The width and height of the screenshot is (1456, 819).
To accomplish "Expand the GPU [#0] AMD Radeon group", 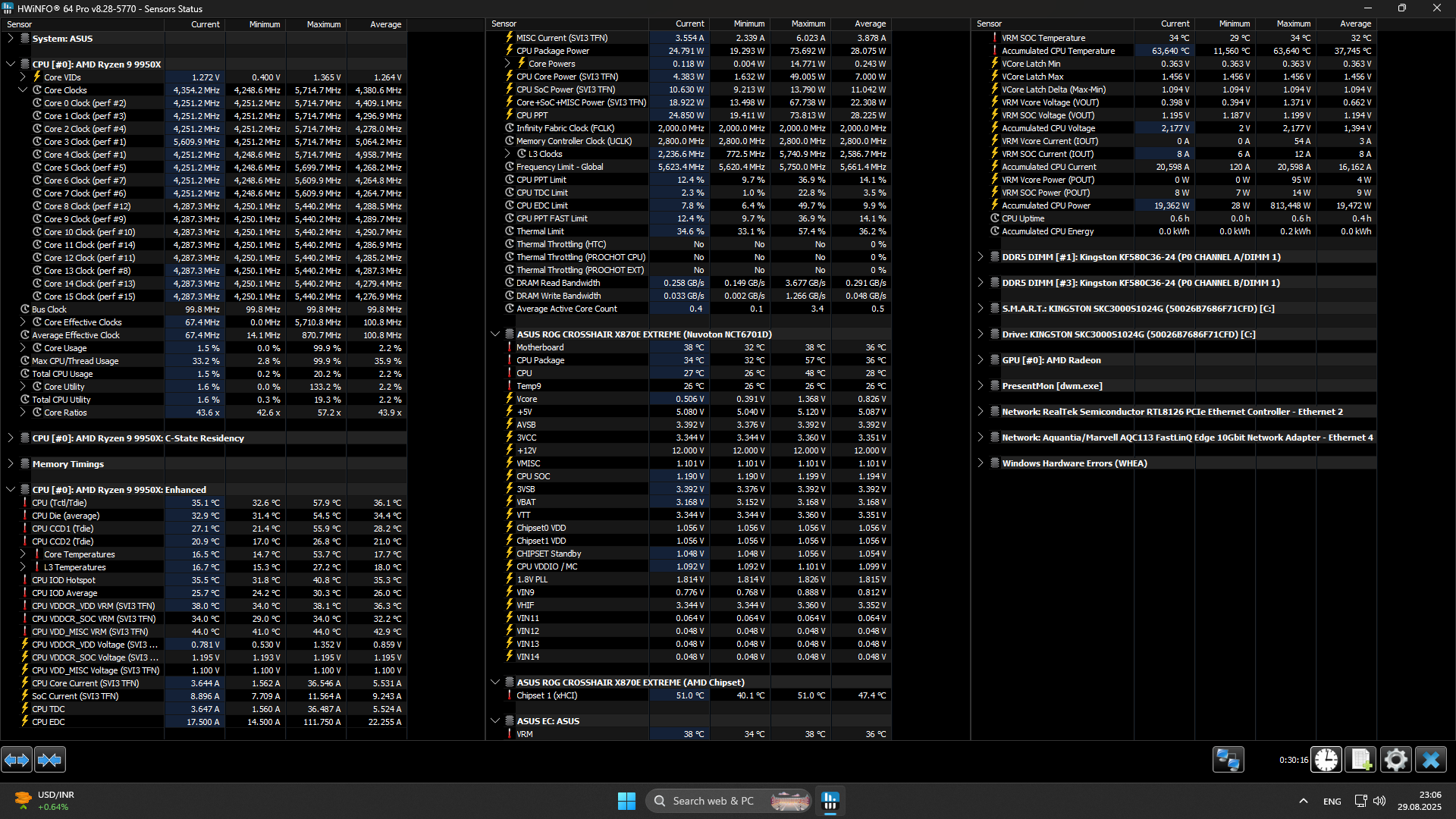I will [981, 360].
